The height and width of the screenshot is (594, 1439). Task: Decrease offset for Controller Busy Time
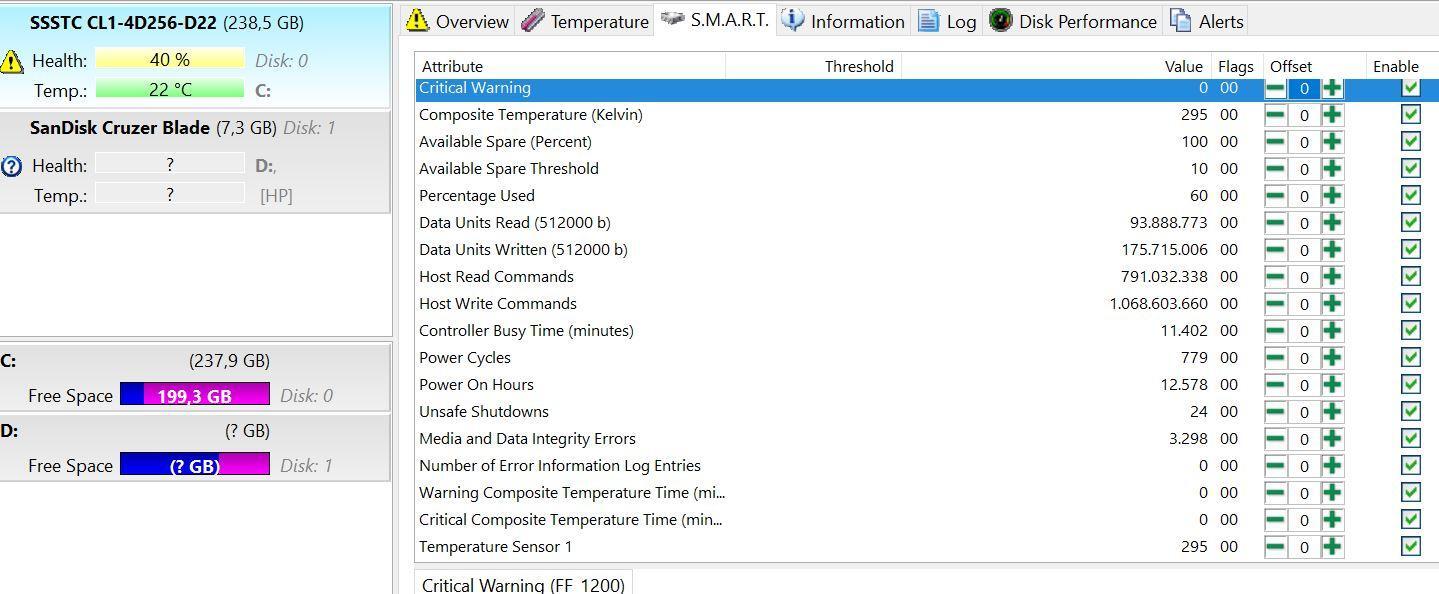pos(1275,331)
